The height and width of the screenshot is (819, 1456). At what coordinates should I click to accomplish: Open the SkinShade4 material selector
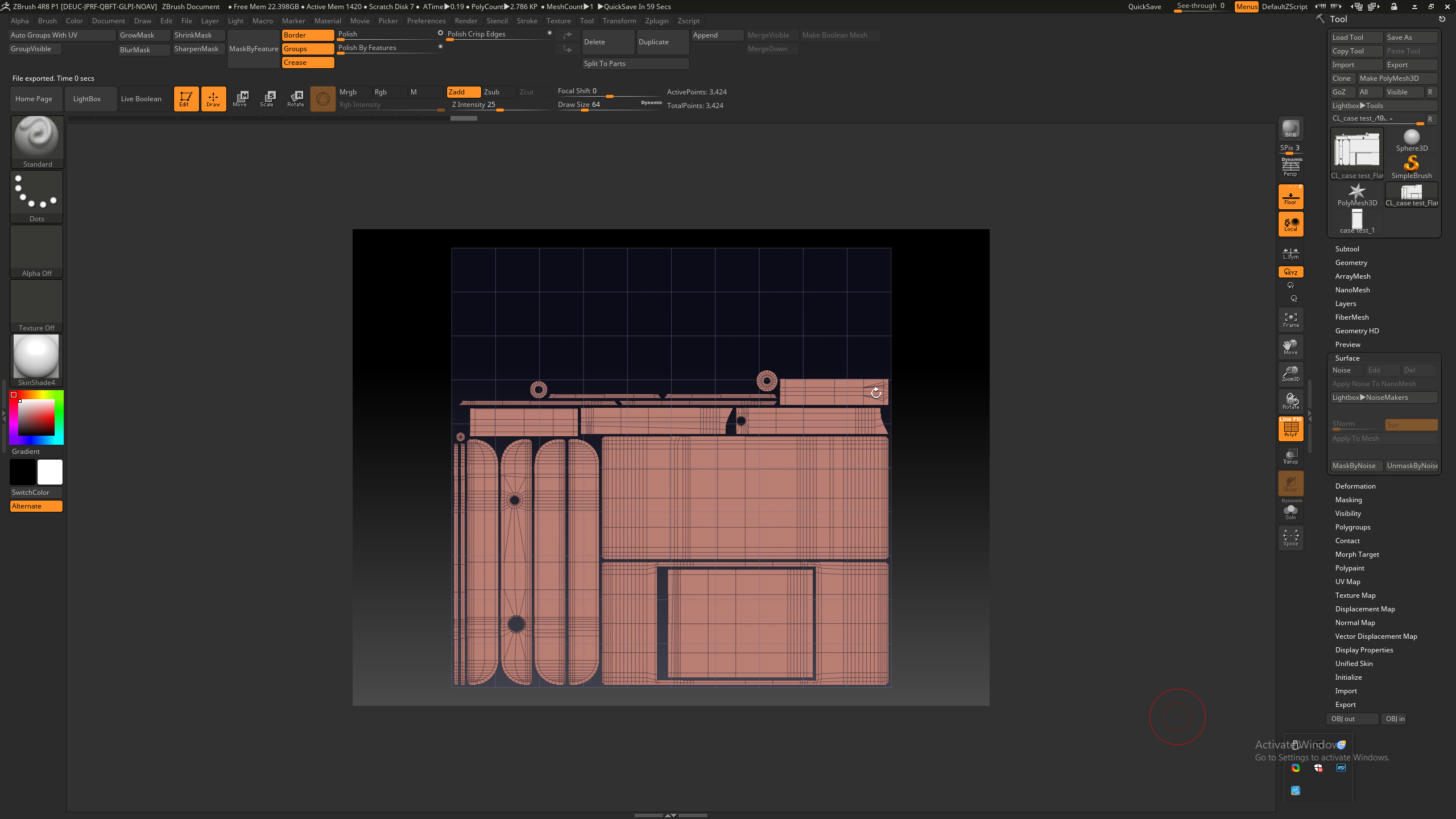click(x=37, y=360)
